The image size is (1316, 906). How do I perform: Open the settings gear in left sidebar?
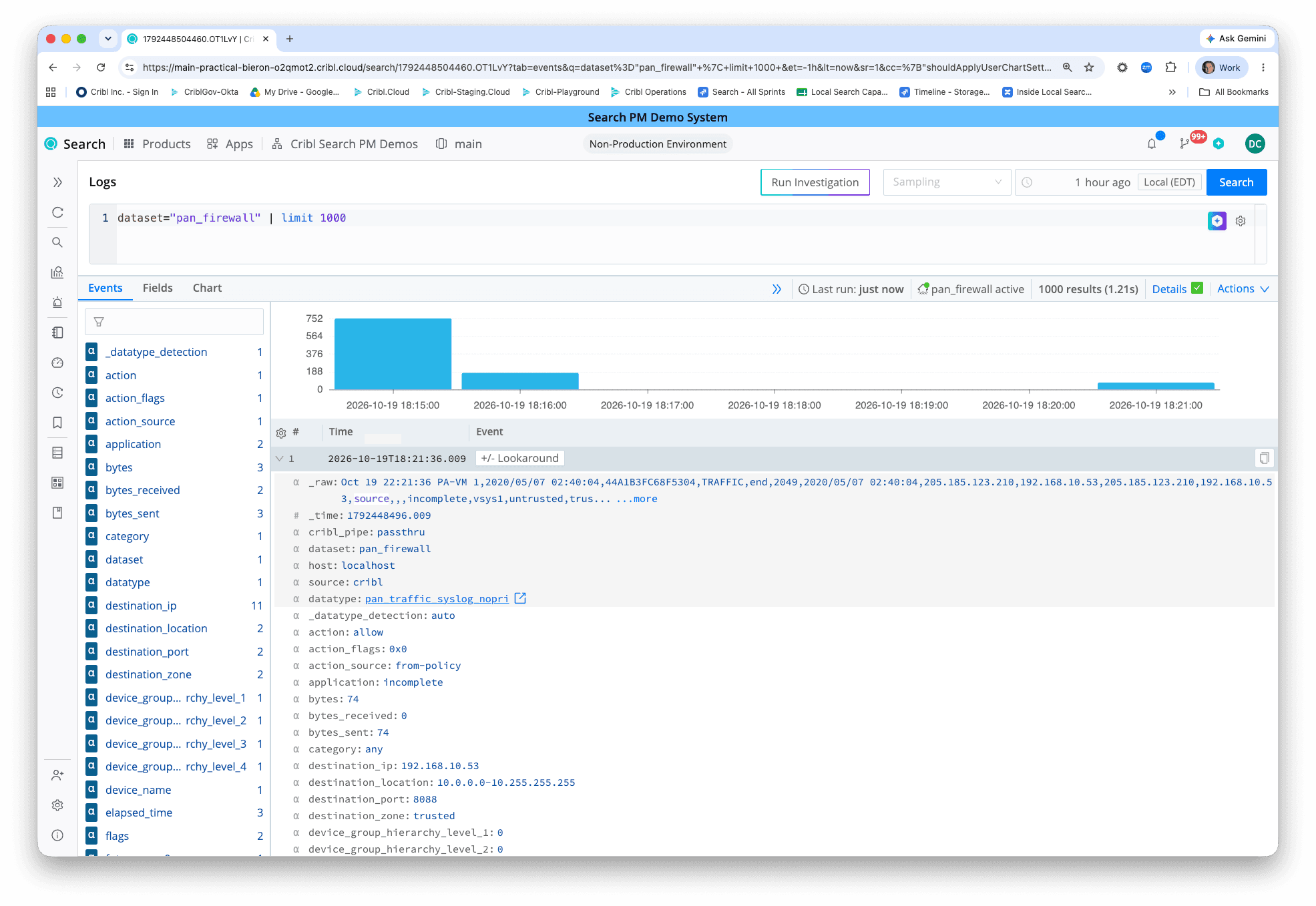[x=57, y=805]
